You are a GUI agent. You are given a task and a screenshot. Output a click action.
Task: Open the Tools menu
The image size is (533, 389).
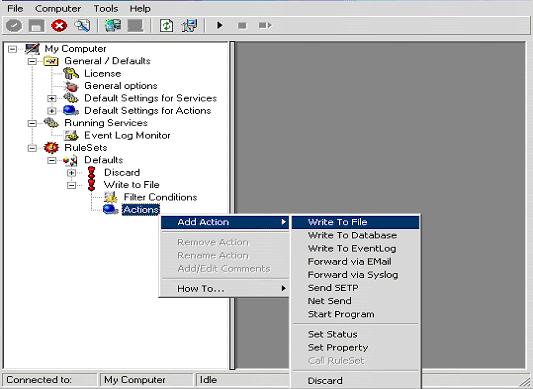(106, 9)
